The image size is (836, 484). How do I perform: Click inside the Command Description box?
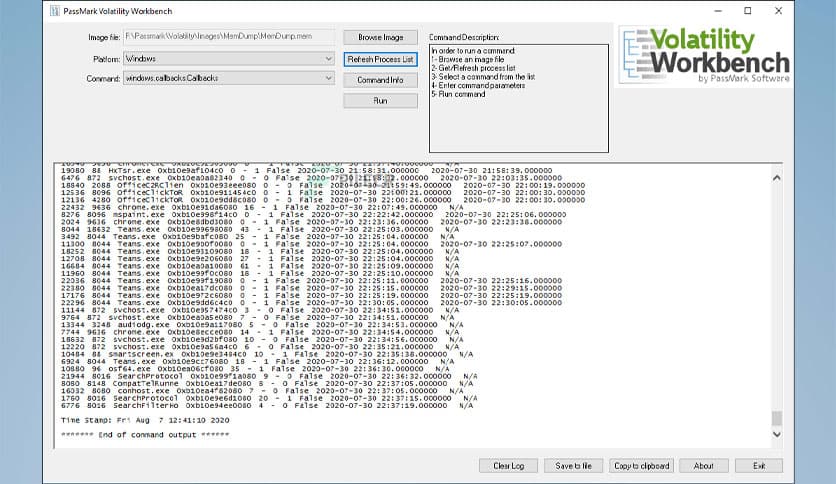tap(519, 99)
